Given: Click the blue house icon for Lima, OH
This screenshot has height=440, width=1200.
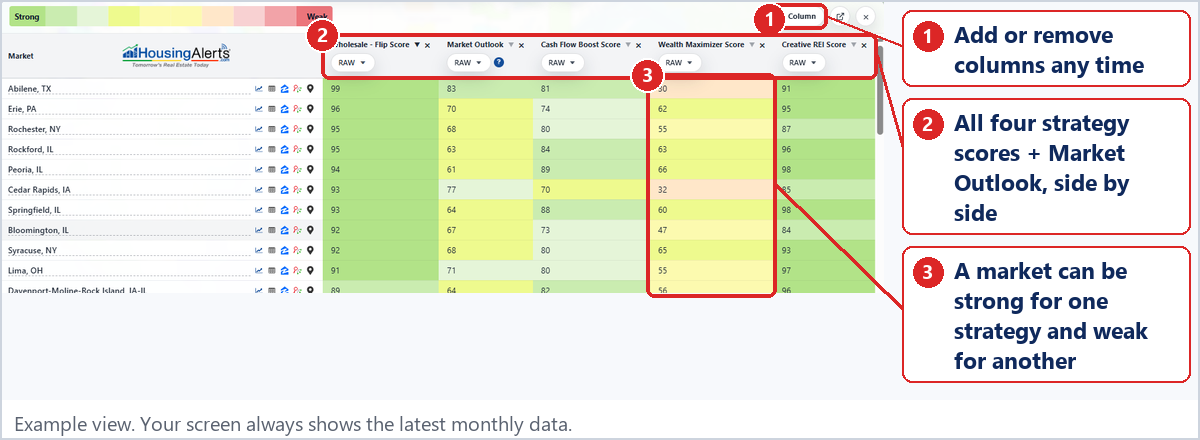Looking at the screenshot, I should [284, 271].
